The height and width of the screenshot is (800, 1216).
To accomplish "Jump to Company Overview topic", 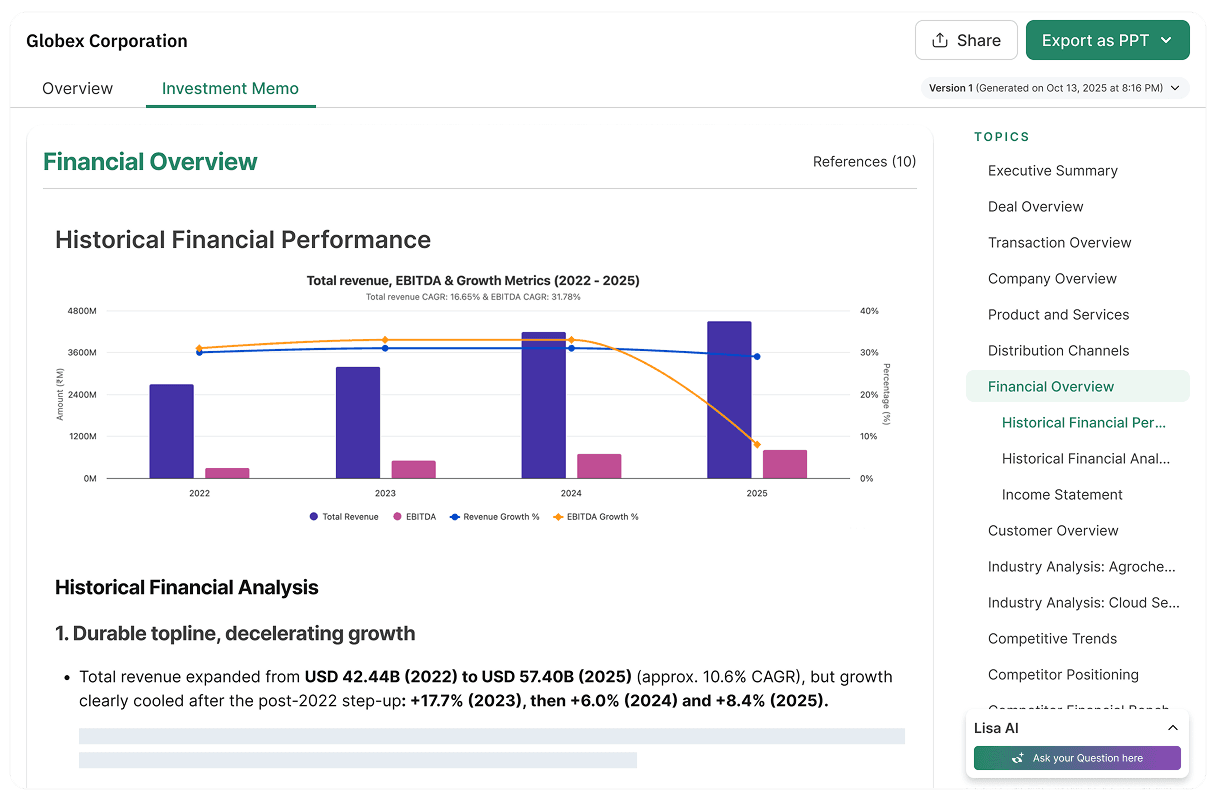I will pyautogui.click(x=1052, y=279).
